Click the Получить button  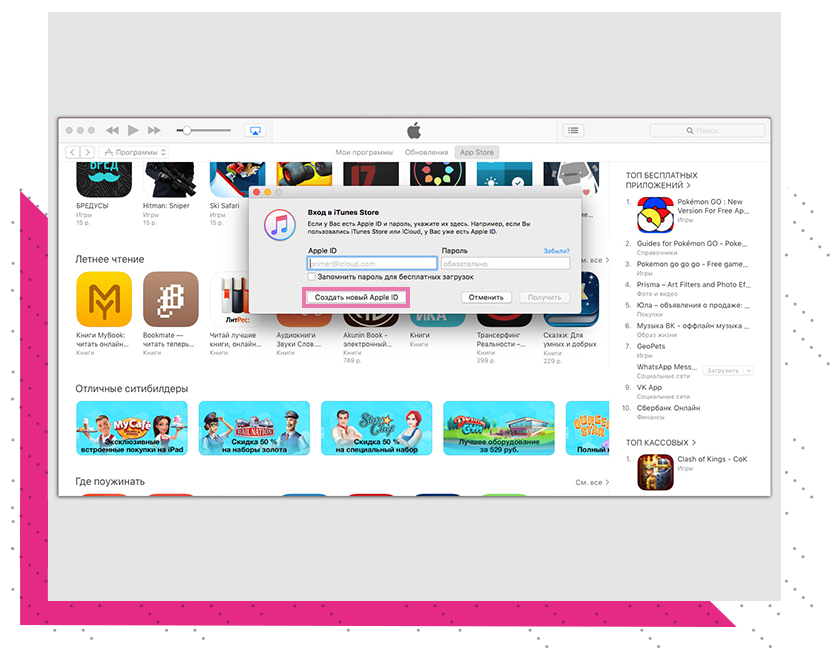pyautogui.click(x=544, y=297)
